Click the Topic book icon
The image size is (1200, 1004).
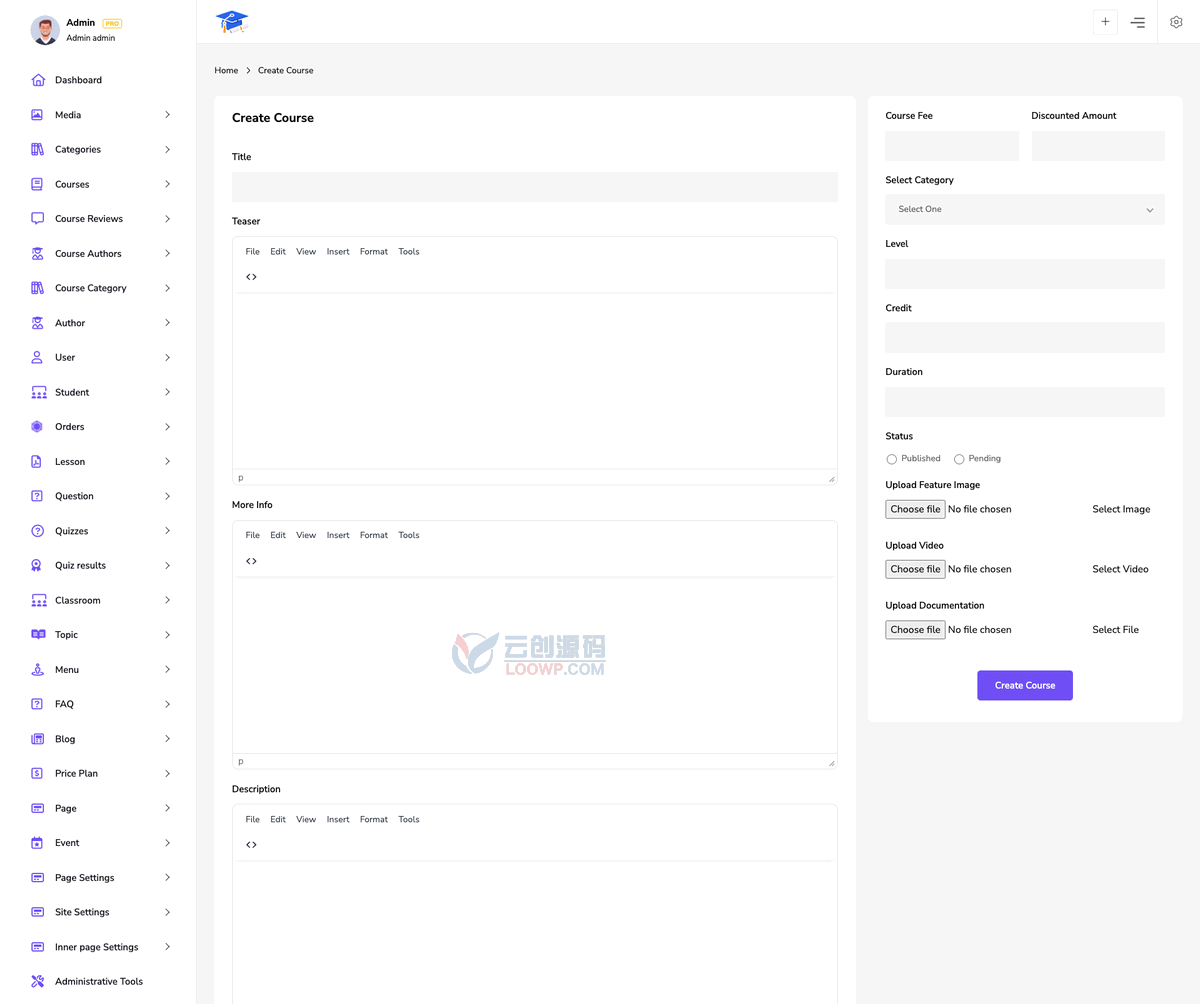pos(38,635)
